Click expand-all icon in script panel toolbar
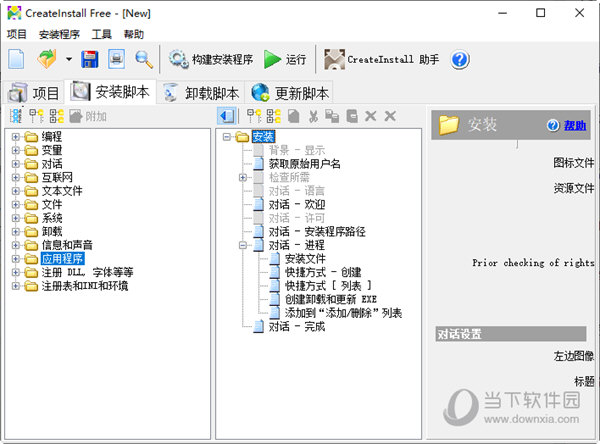Image resolution: width=600 pixels, height=444 pixels. pyautogui.click(x=254, y=116)
